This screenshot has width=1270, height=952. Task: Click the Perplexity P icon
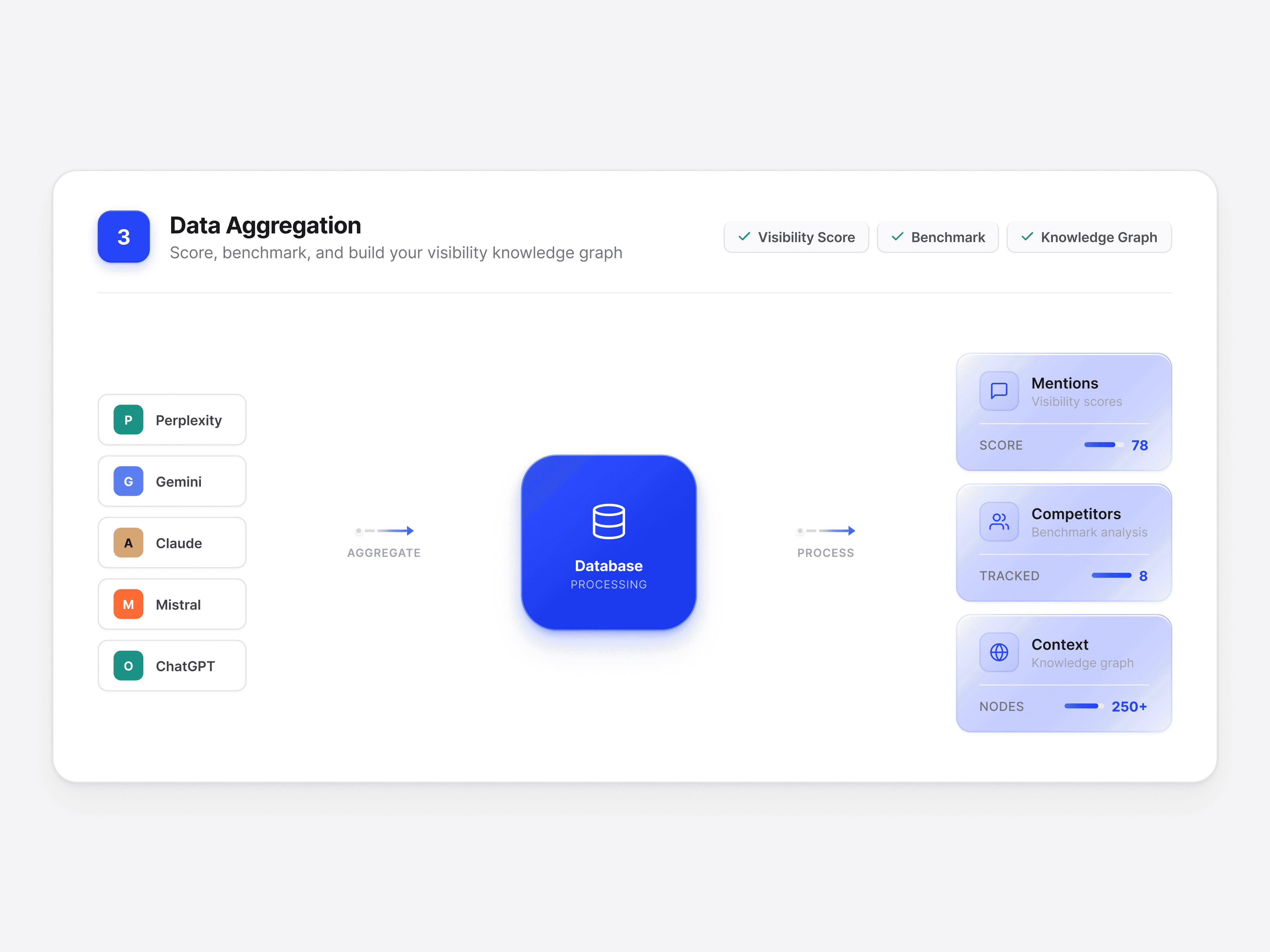tap(128, 420)
